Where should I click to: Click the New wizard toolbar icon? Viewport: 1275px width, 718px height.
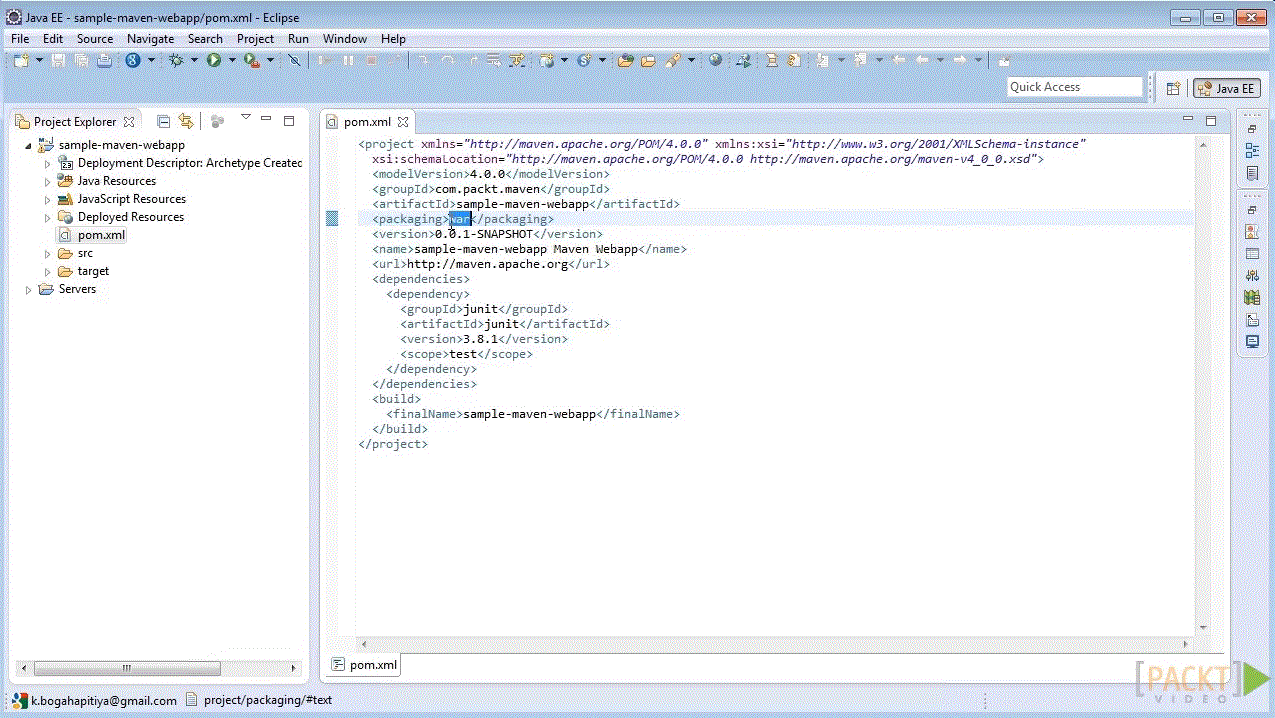click(21, 60)
